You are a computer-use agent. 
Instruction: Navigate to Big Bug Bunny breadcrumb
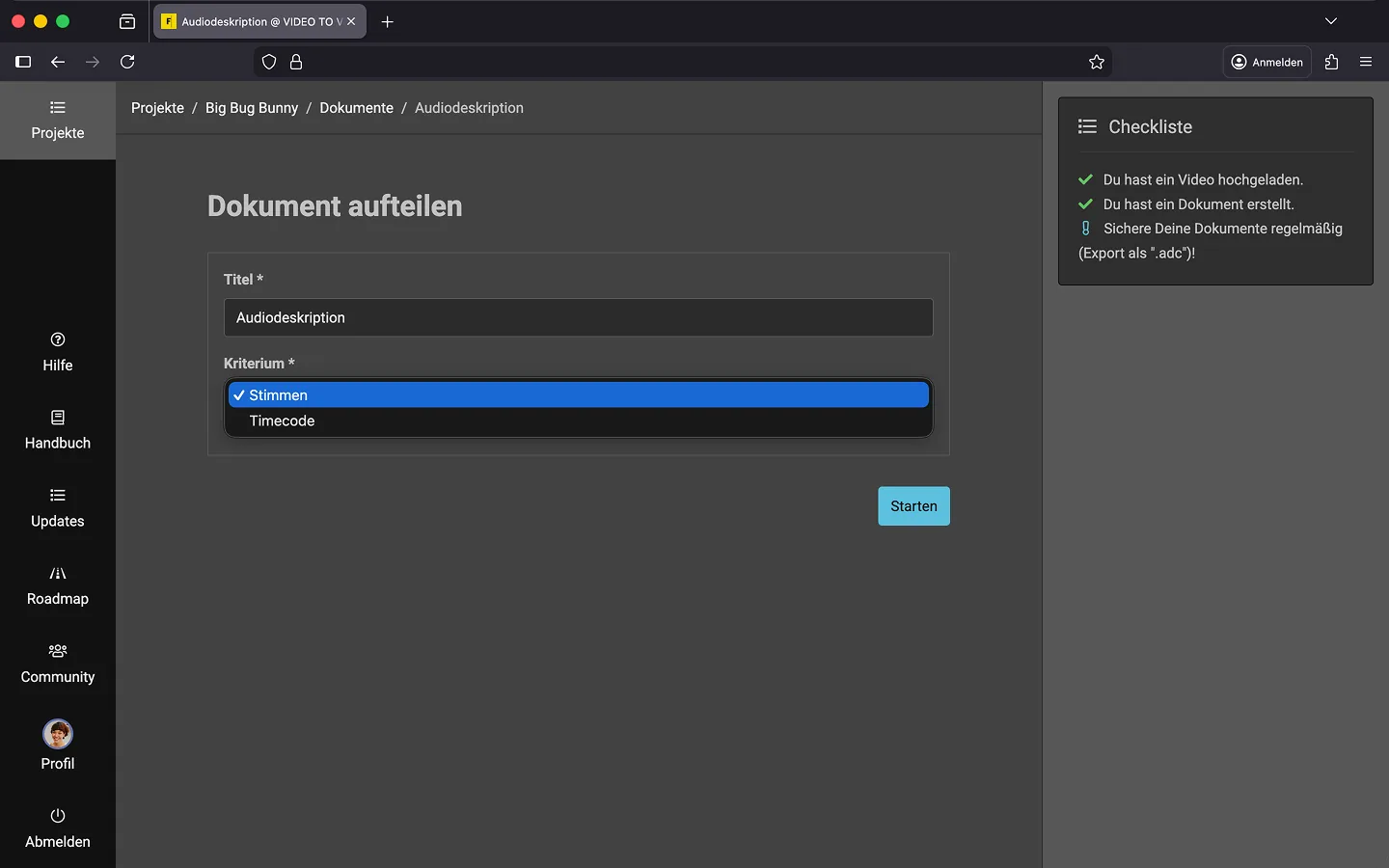coord(252,108)
